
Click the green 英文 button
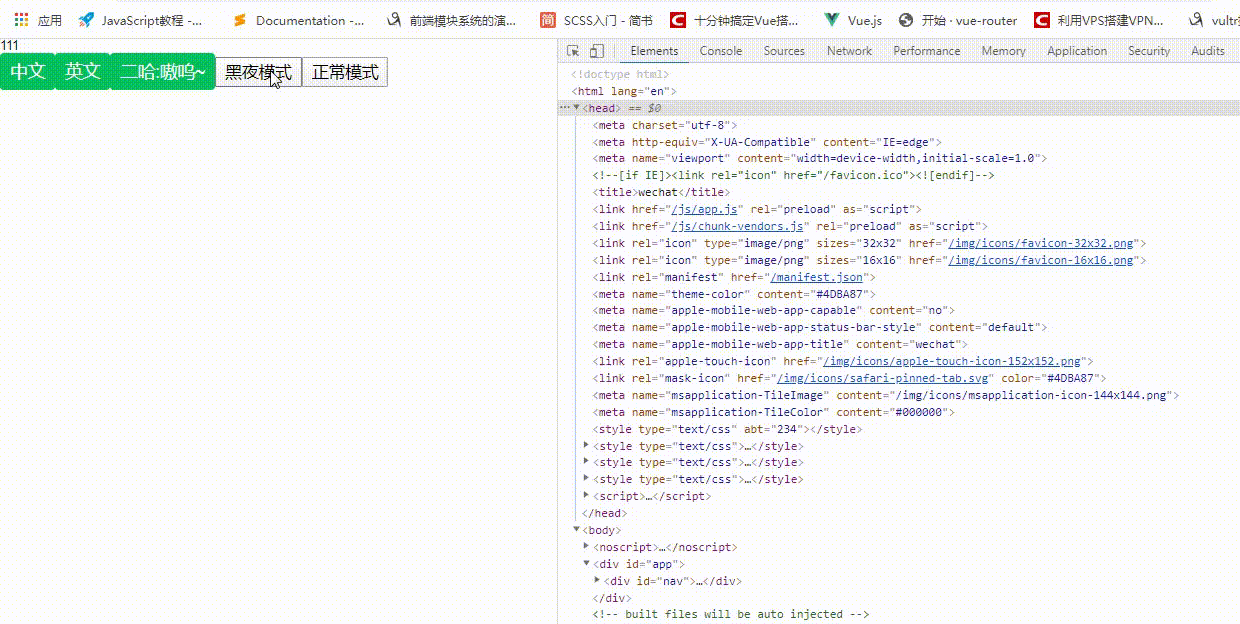pos(83,71)
